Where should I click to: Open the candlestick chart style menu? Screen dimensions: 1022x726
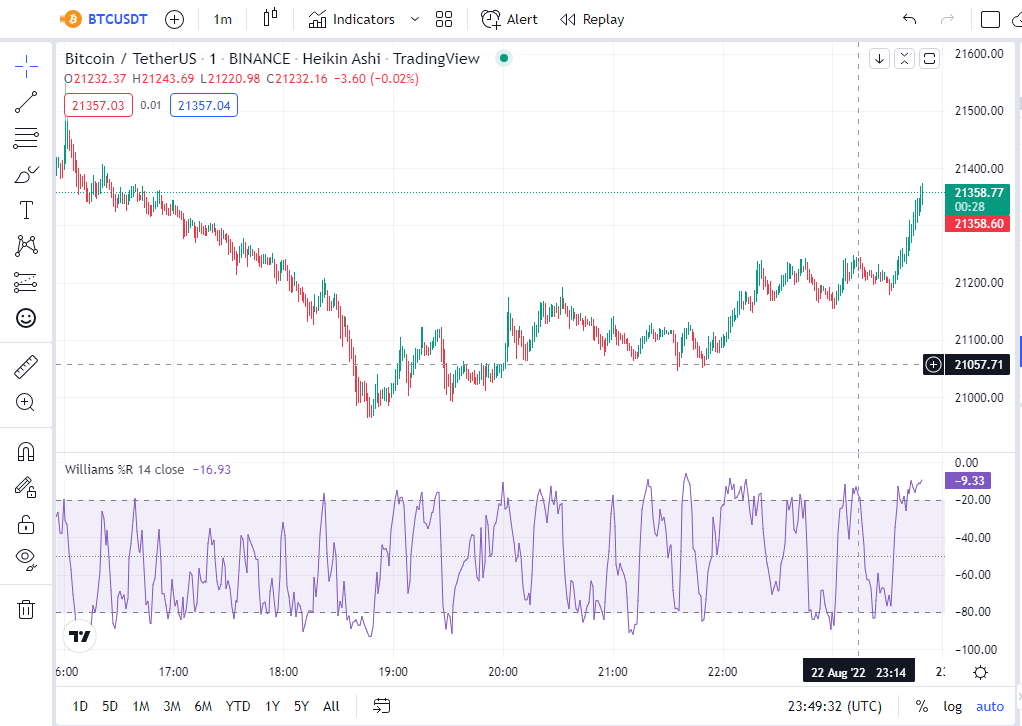270,18
